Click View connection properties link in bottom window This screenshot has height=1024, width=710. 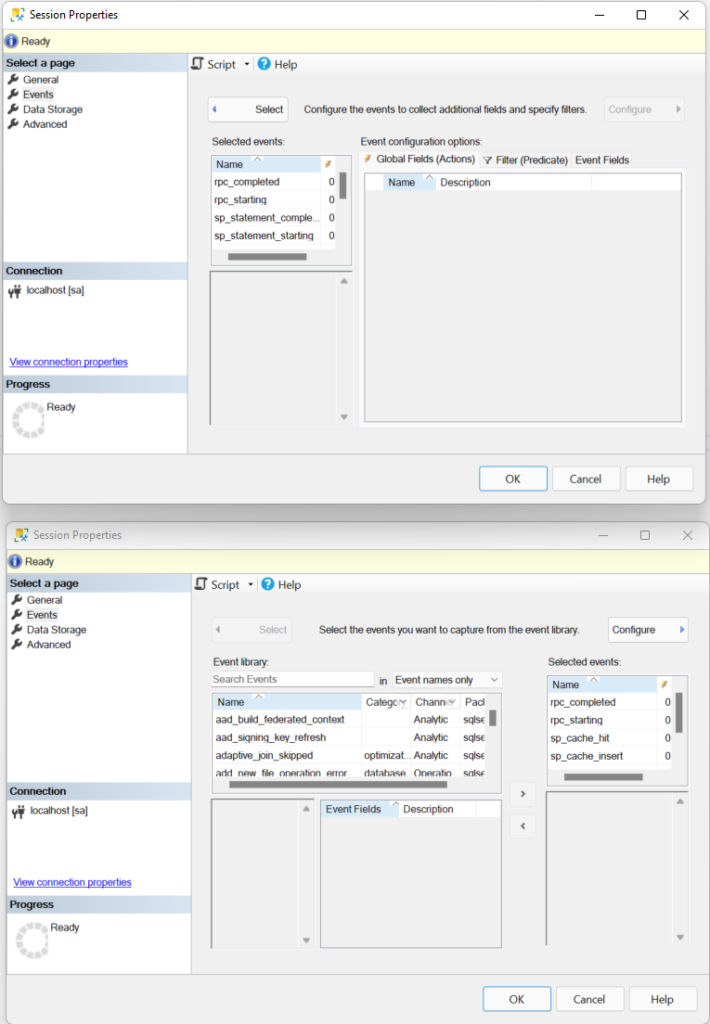pyautogui.click(x=73, y=882)
